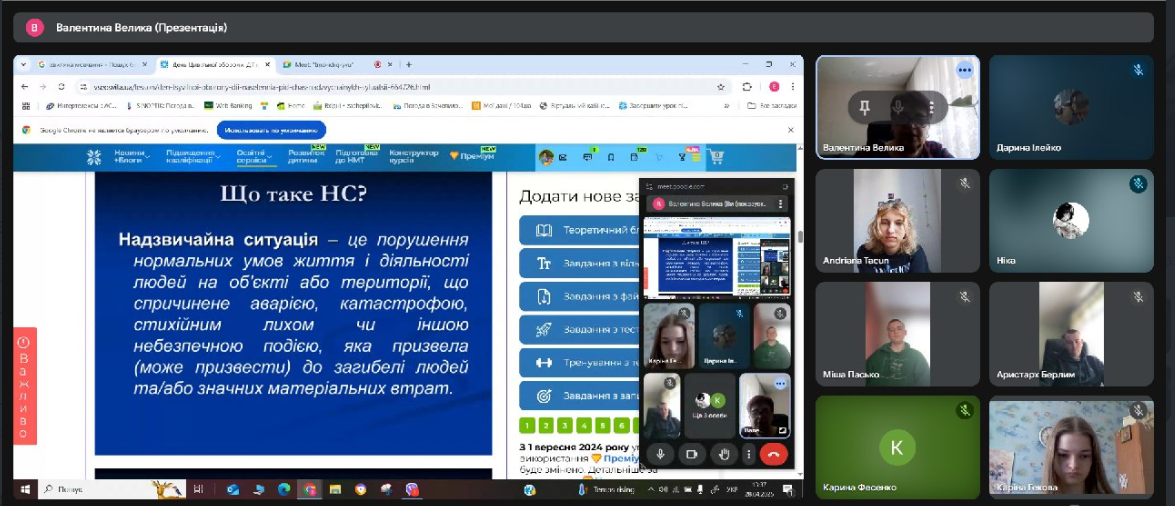Click the muted mic on Карина Фесенко's tile
The width and height of the screenshot is (1175, 506).
[x=964, y=410]
